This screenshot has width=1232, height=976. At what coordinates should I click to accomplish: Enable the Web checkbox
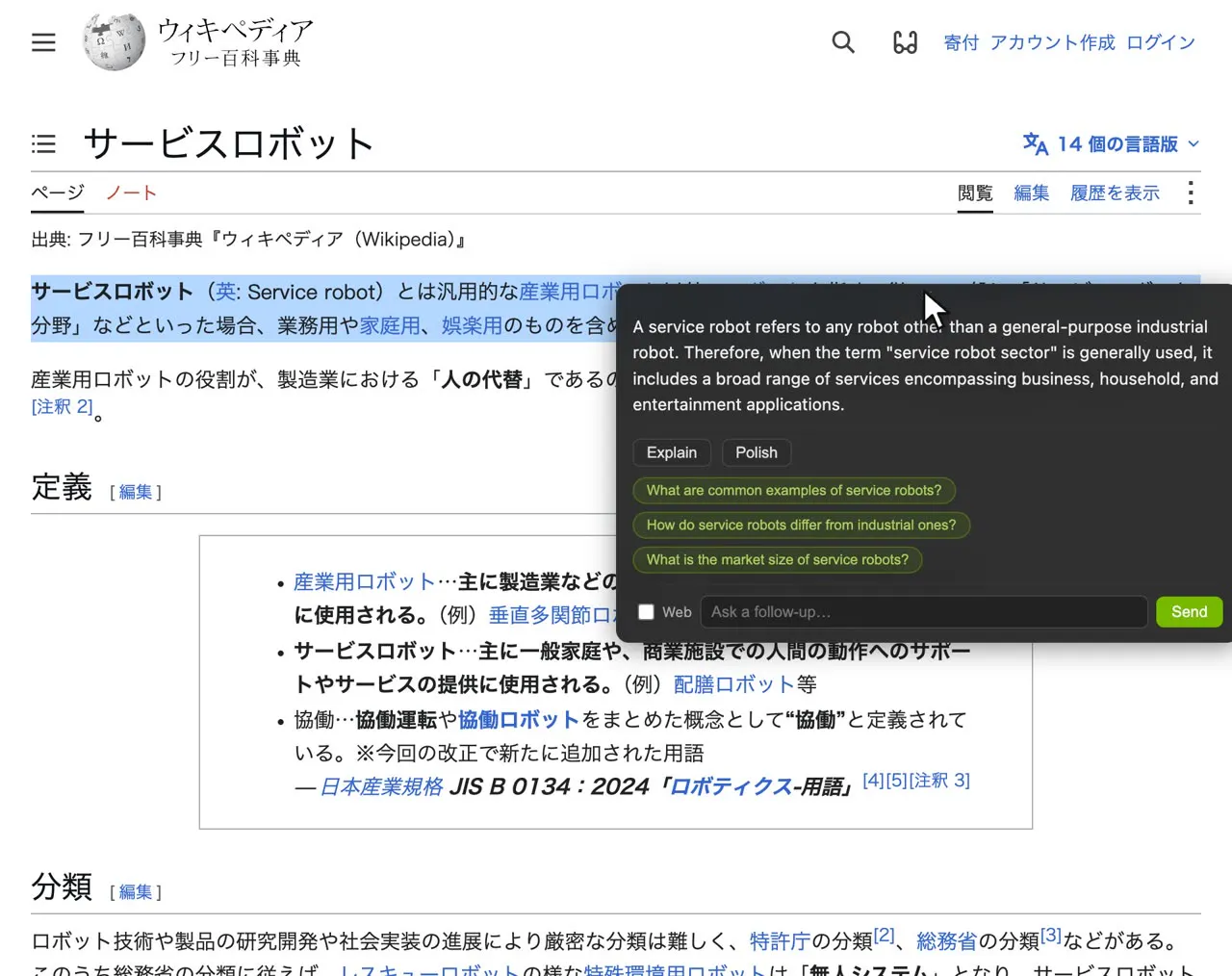point(646,612)
